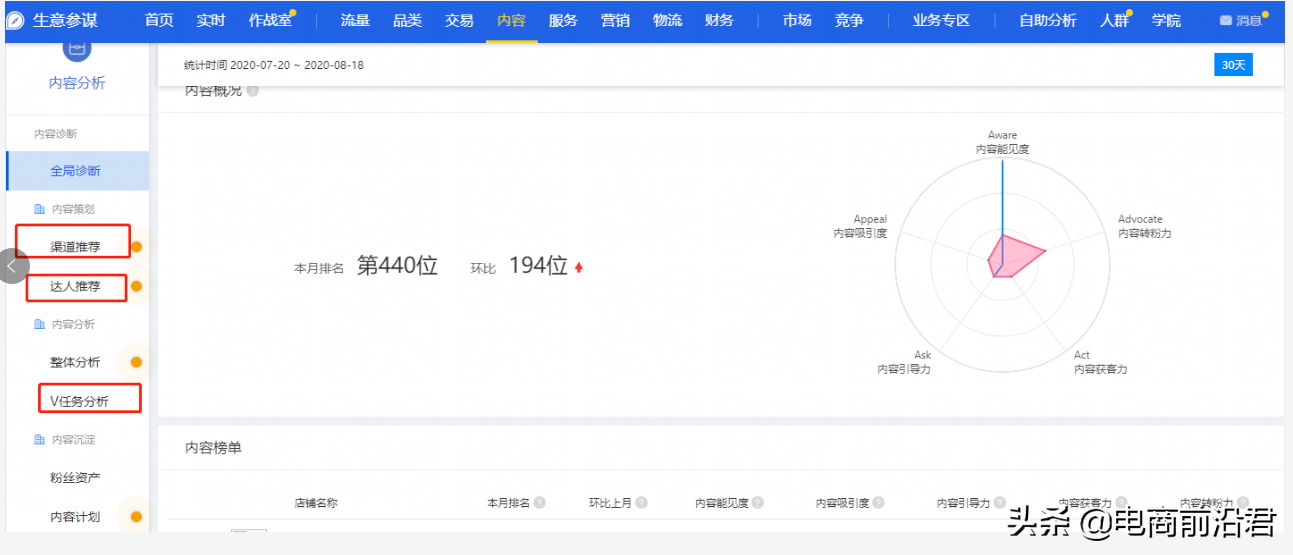Open 市场 in top navigation
The image size is (1293, 555).
tap(797, 20)
